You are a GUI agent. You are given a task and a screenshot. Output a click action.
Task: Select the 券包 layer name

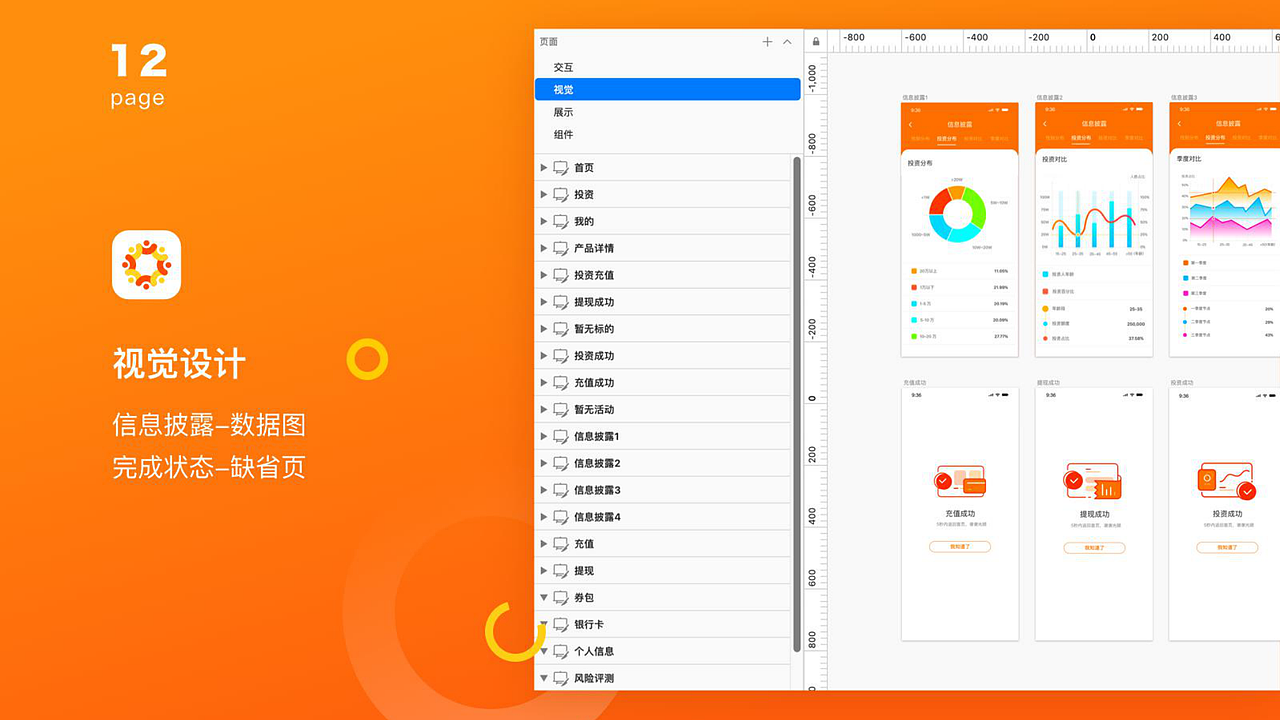(584, 598)
